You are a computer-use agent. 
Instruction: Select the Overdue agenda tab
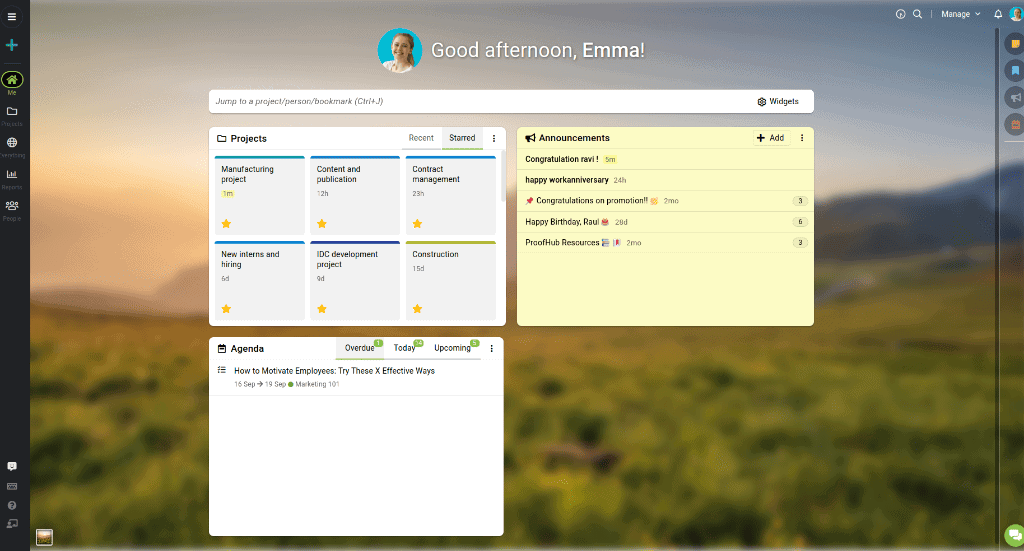[360, 348]
